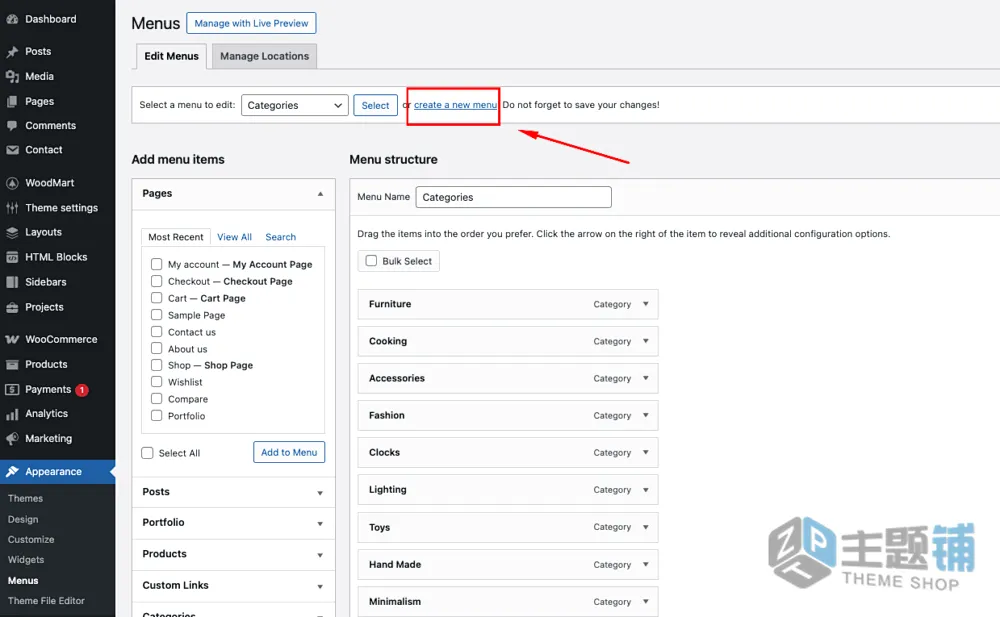Switch to Manage Locations tab
This screenshot has width=1000, height=617.
[264, 56]
